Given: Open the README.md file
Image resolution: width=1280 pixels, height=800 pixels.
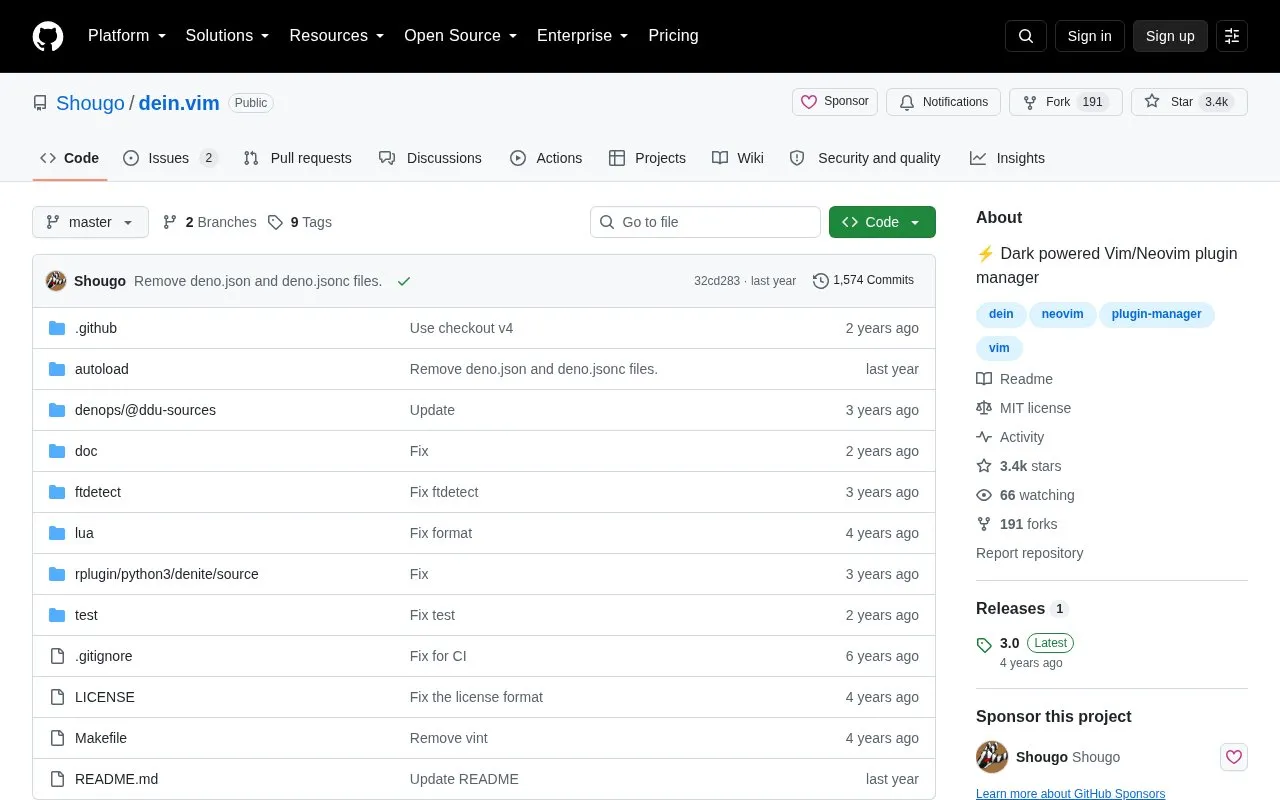Looking at the screenshot, I should [x=116, y=779].
